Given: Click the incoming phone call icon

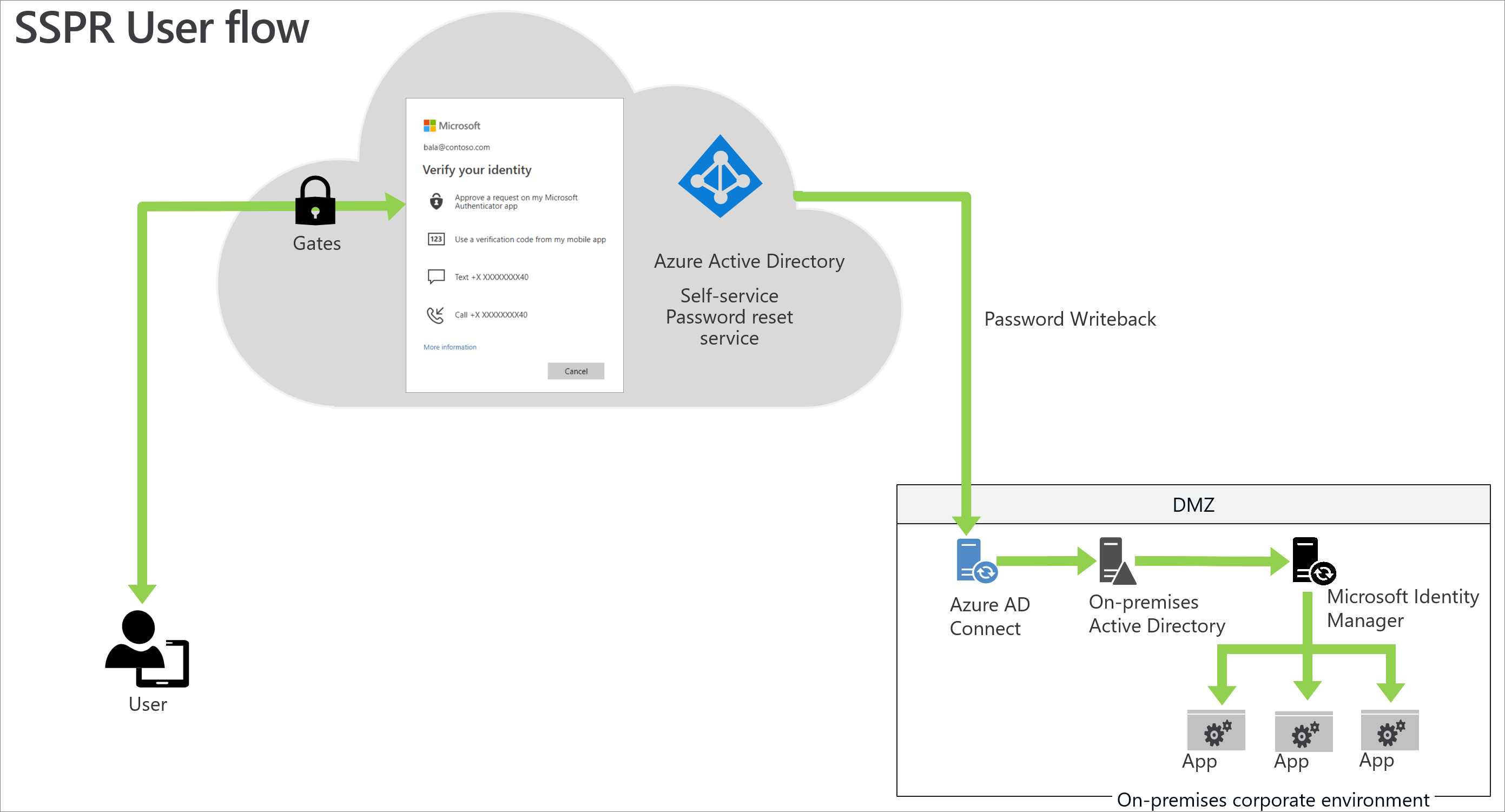Looking at the screenshot, I should (435, 315).
